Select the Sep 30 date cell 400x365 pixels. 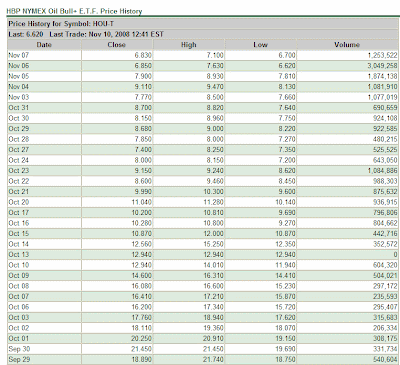coord(44,349)
